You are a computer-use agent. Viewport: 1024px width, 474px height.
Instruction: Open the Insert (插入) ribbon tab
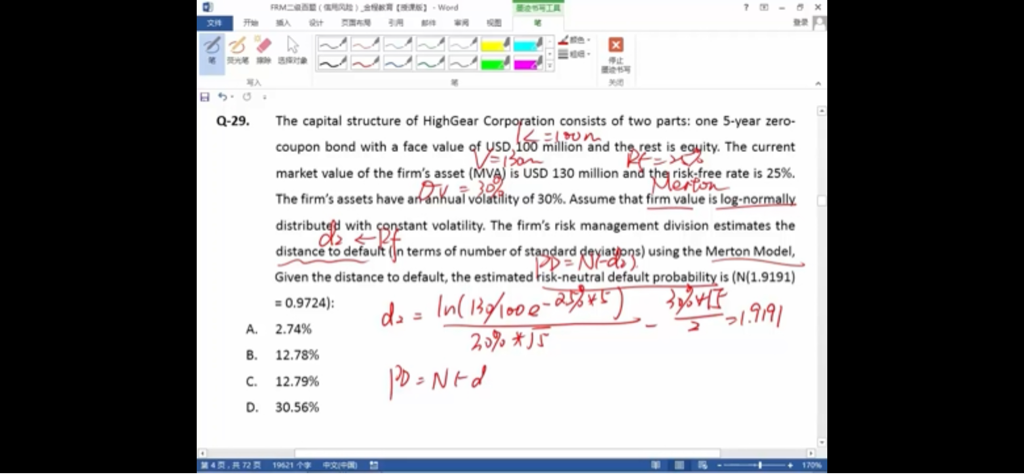[283, 22]
